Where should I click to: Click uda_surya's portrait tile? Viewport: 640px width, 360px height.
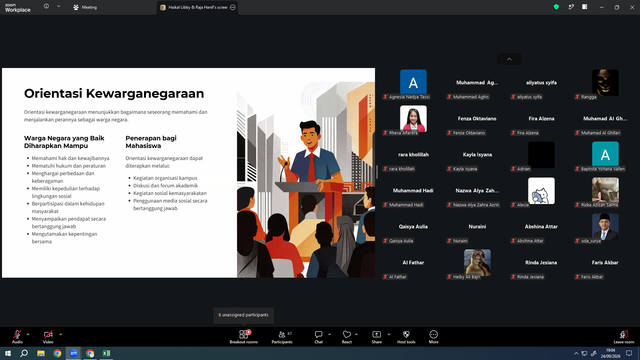pos(605,228)
